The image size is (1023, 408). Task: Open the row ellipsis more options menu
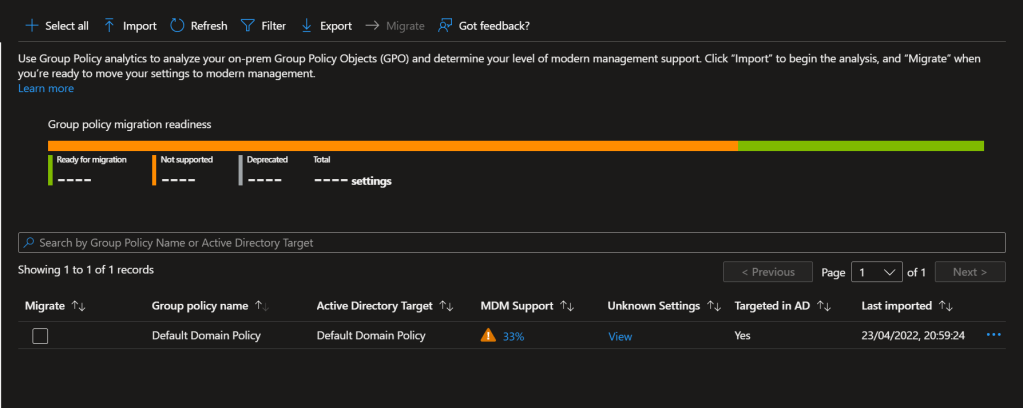point(993,335)
